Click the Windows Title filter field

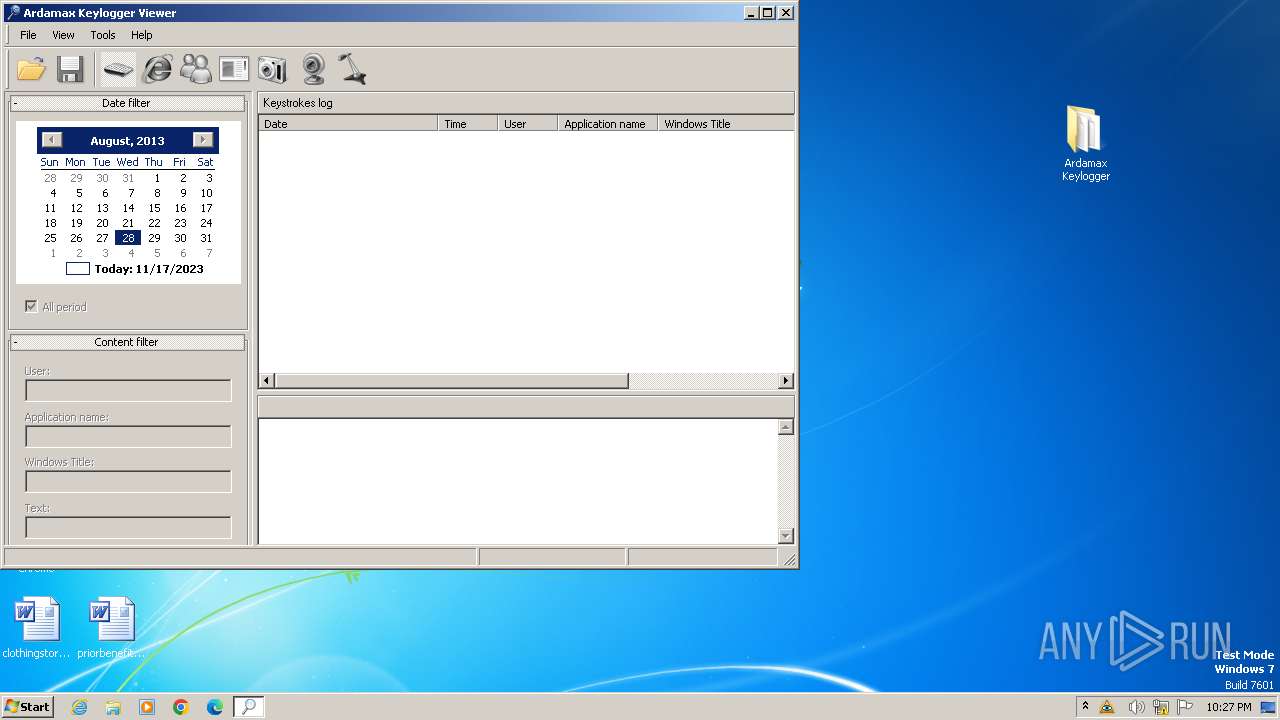pyautogui.click(x=128, y=482)
